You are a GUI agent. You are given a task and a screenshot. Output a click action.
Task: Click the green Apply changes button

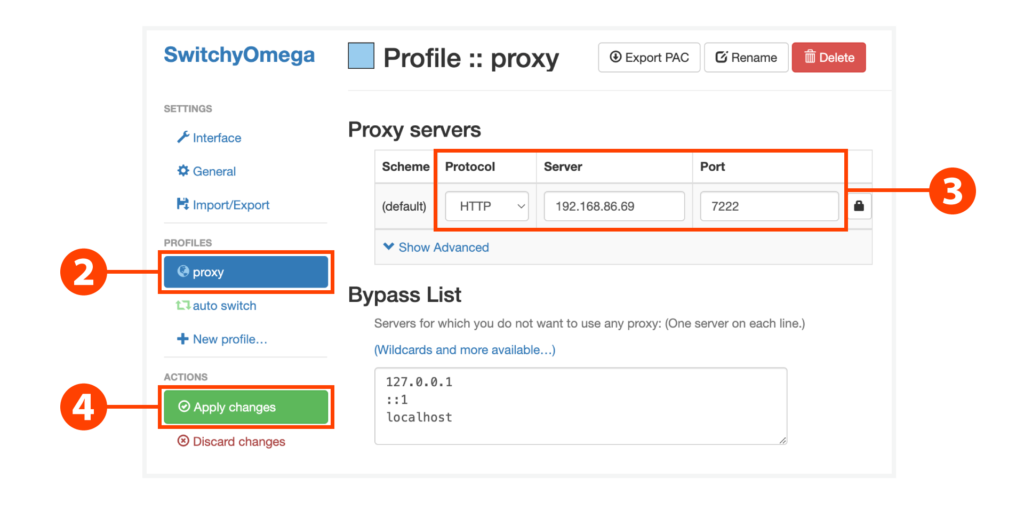click(x=246, y=407)
